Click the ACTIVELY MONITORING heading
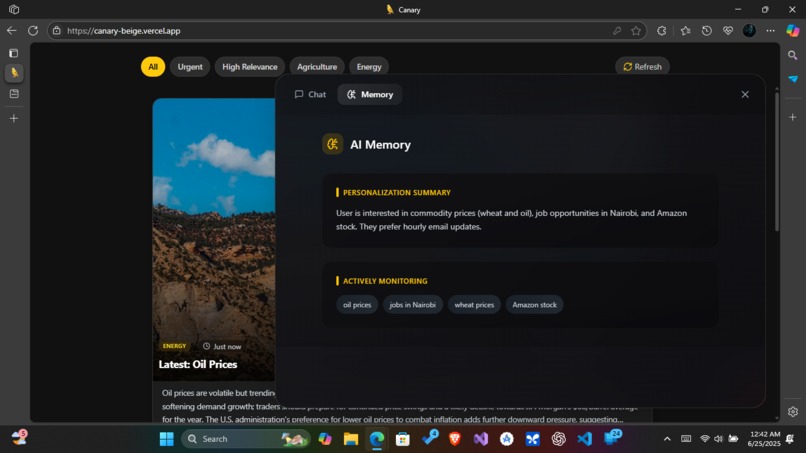The height and width of the screenshot is (453, 806). click(x=385, y=281)
